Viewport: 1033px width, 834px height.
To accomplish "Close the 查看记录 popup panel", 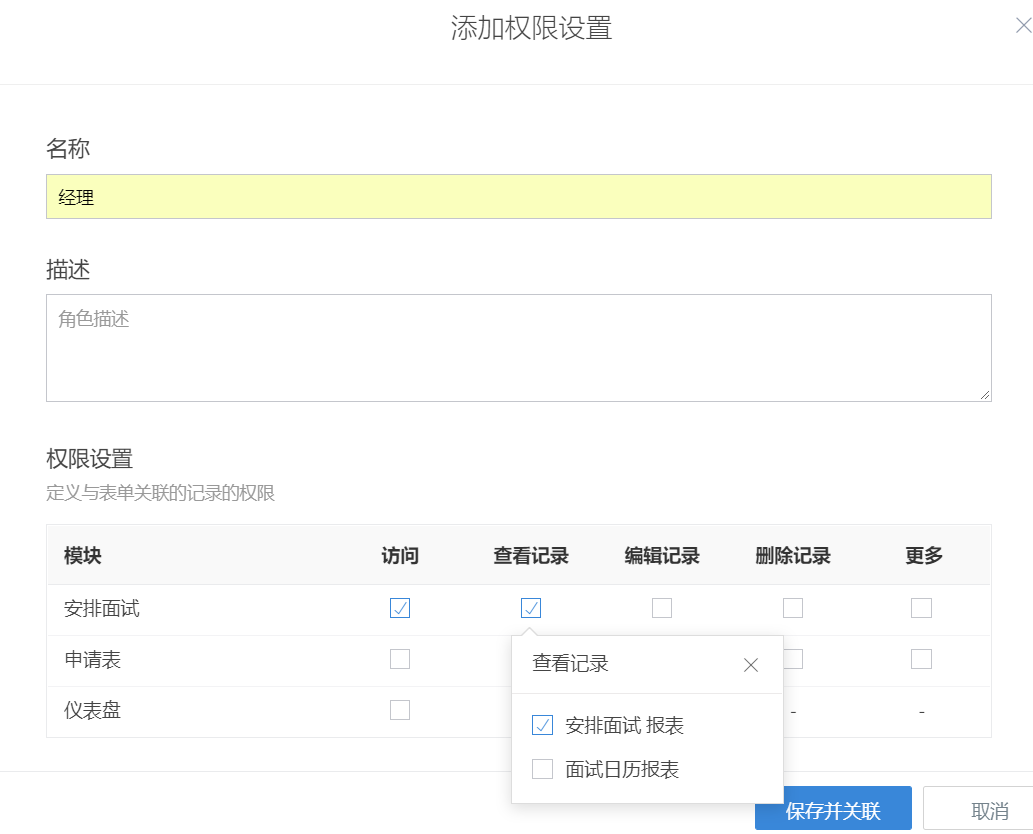I will click(751, 665).
